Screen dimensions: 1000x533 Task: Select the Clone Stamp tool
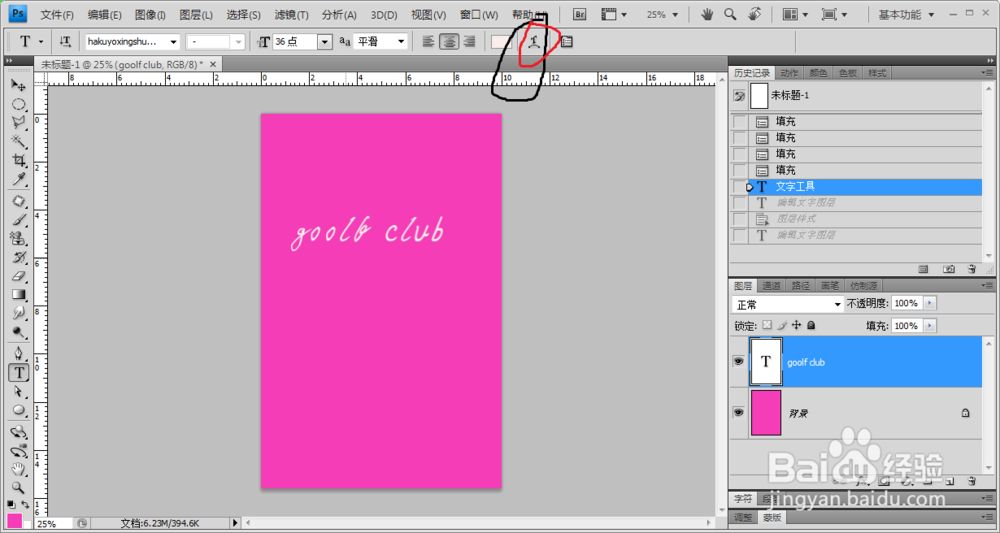[x=18, y=239]
